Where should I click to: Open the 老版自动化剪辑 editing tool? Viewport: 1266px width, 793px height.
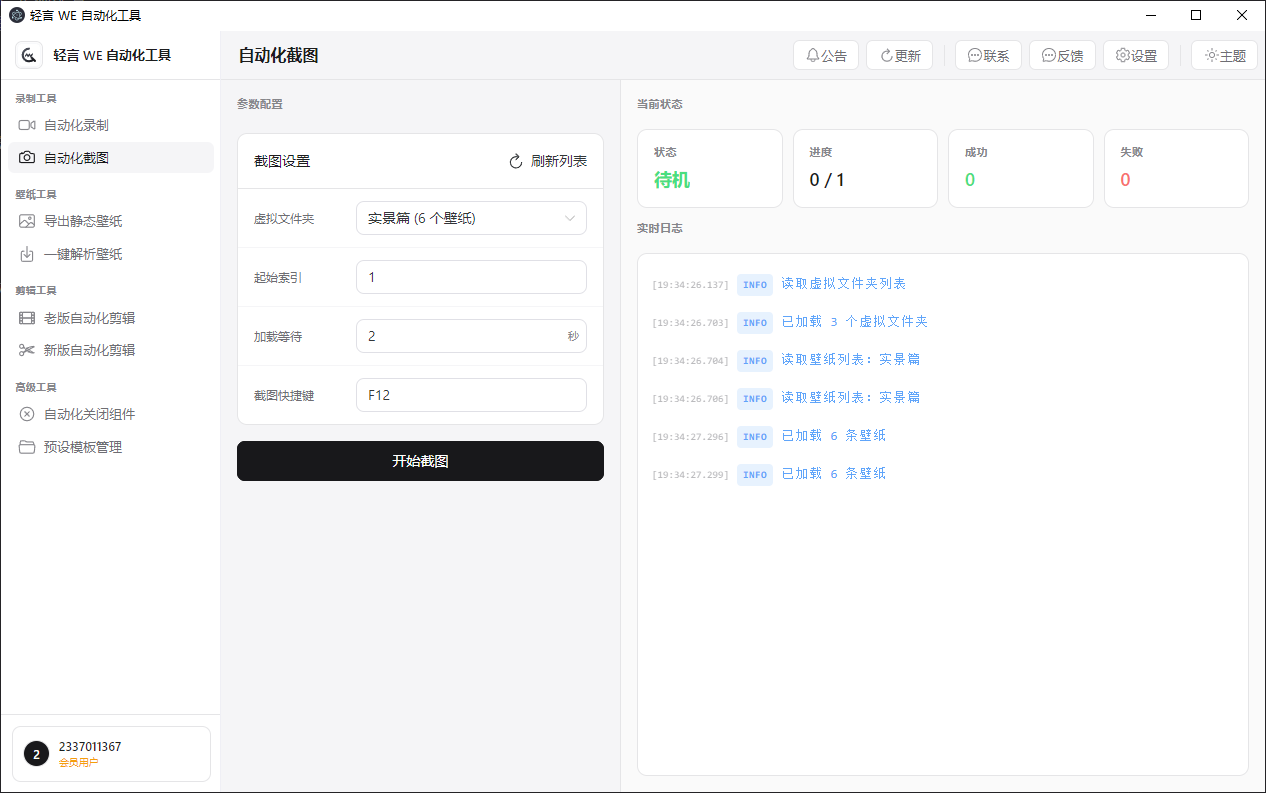[88, 317]
